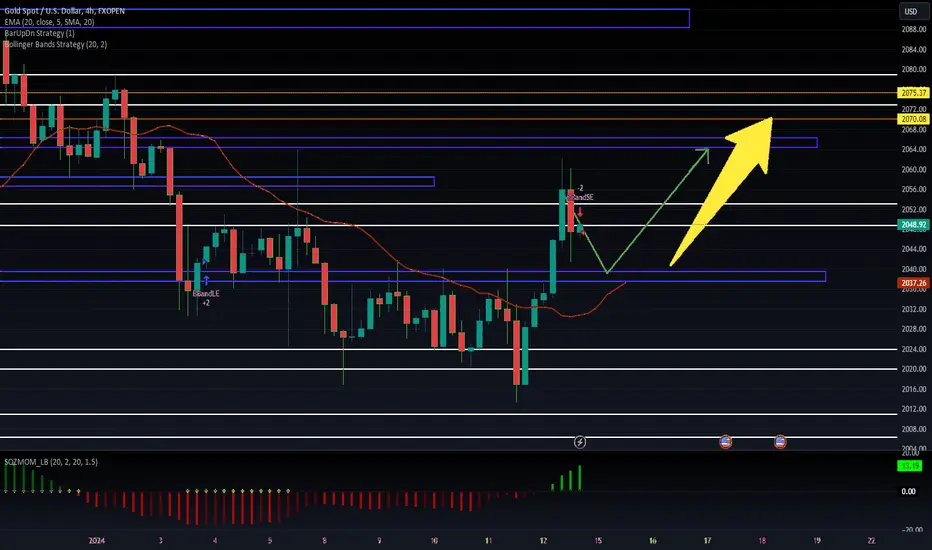Click the 0.00 zero line label in momentum pane
The image size is (932, 550).
point(908,491)
